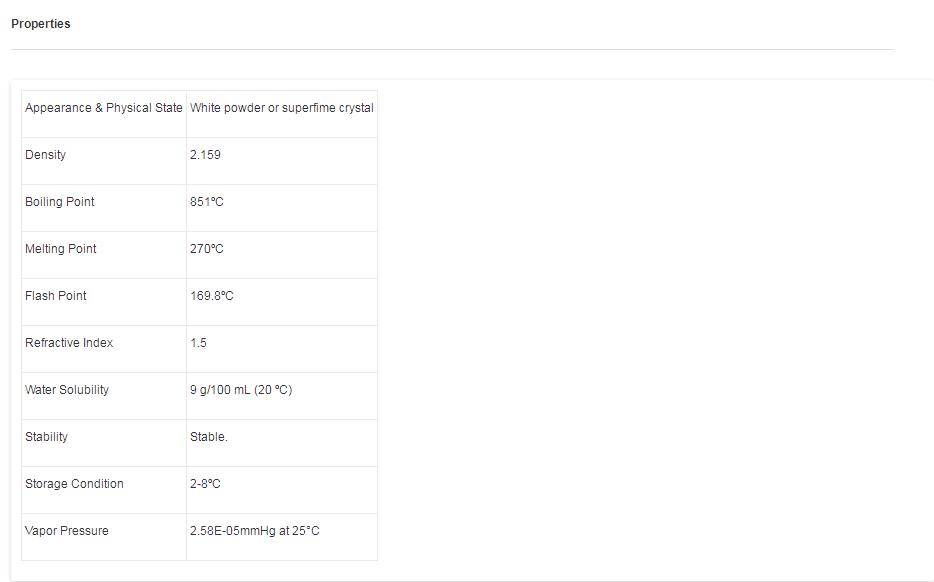Click the 2.58E-05mmHg vapor pressure value

pyautogui.click(x=255, y=531)
